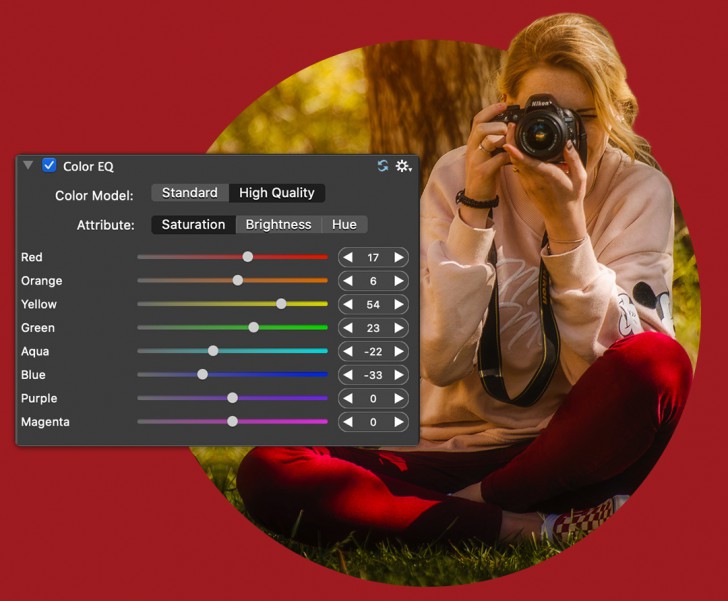Click the Aqua slider handle

[213, 351]
